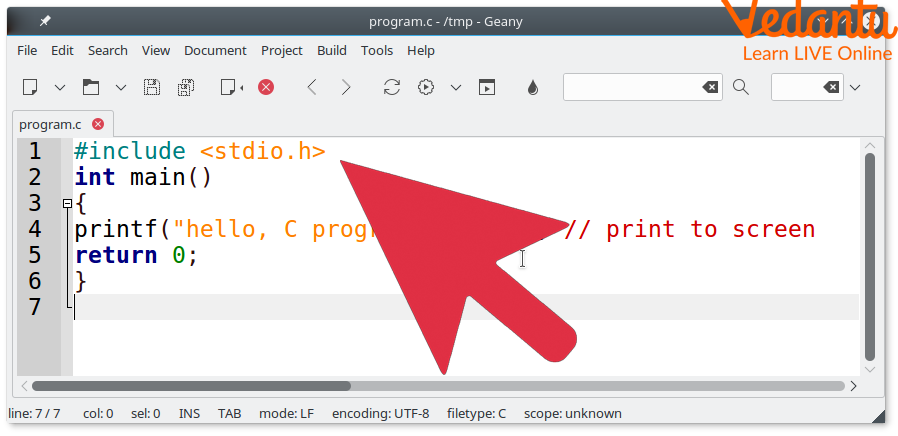Create a new file from the toolbar
The image size is (898, 436).
(30, 88)
